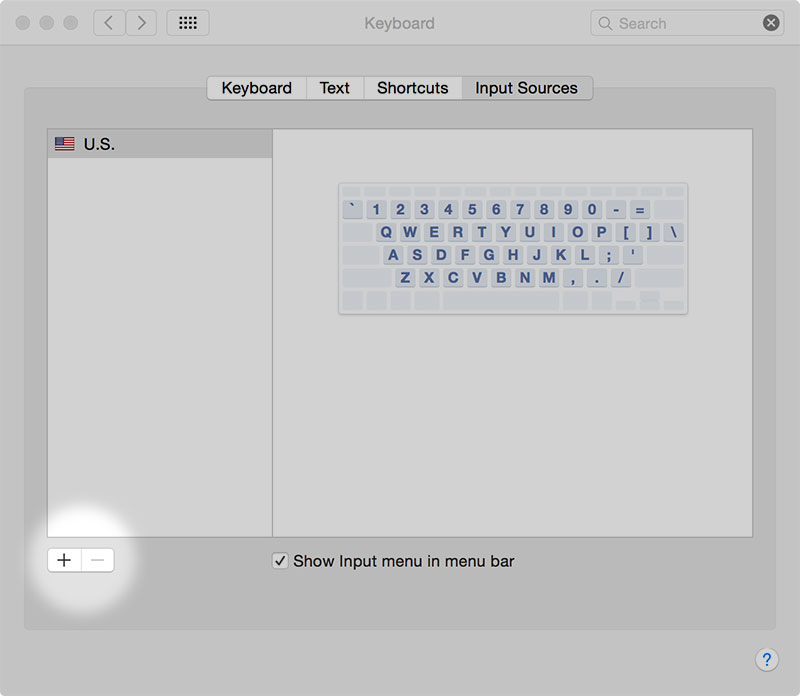Image resolution: width=800 pixels, height=696 pixels.
Task: Click the minus button to remove input source
Action: pos(96,560)
